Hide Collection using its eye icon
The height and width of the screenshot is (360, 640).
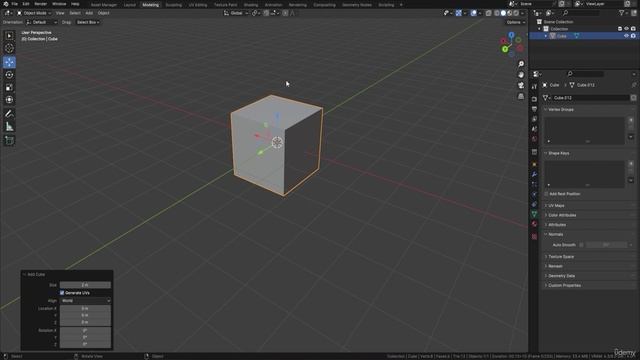[x=627, y=29]
